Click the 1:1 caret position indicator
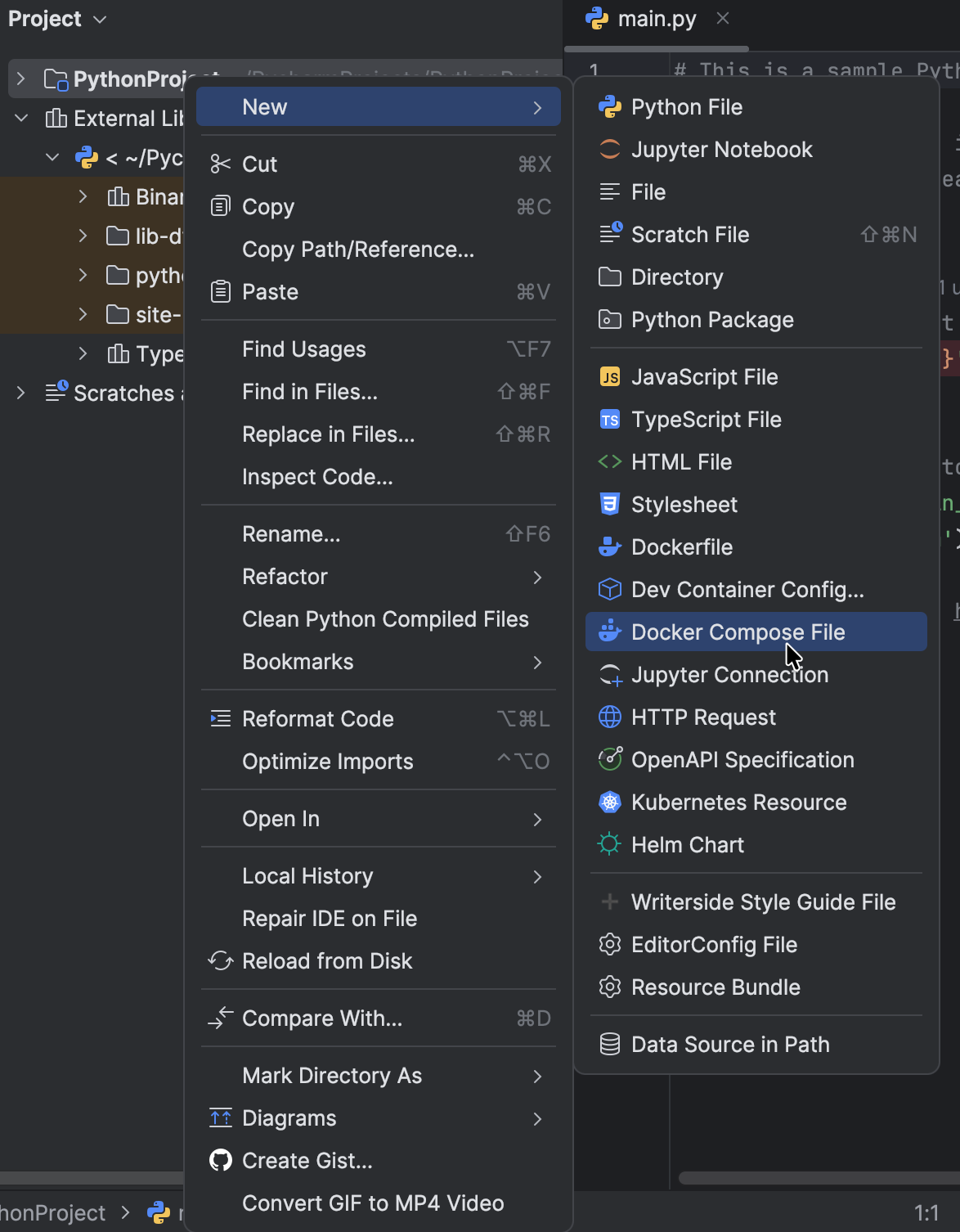The image size is (960, 1232). pyautogui.click(x=926, y=1212)
